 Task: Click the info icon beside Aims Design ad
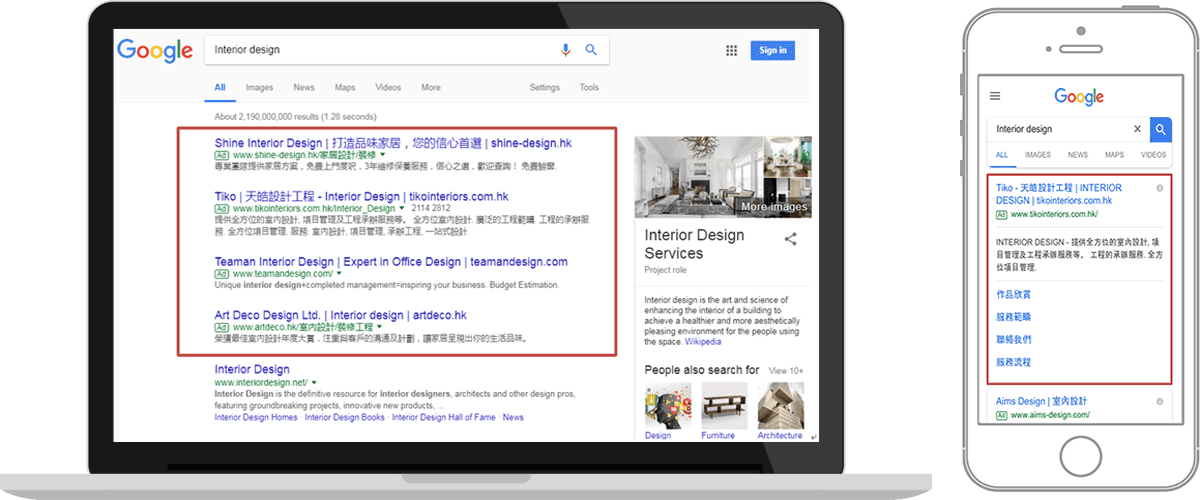(x=1159, y=401)
